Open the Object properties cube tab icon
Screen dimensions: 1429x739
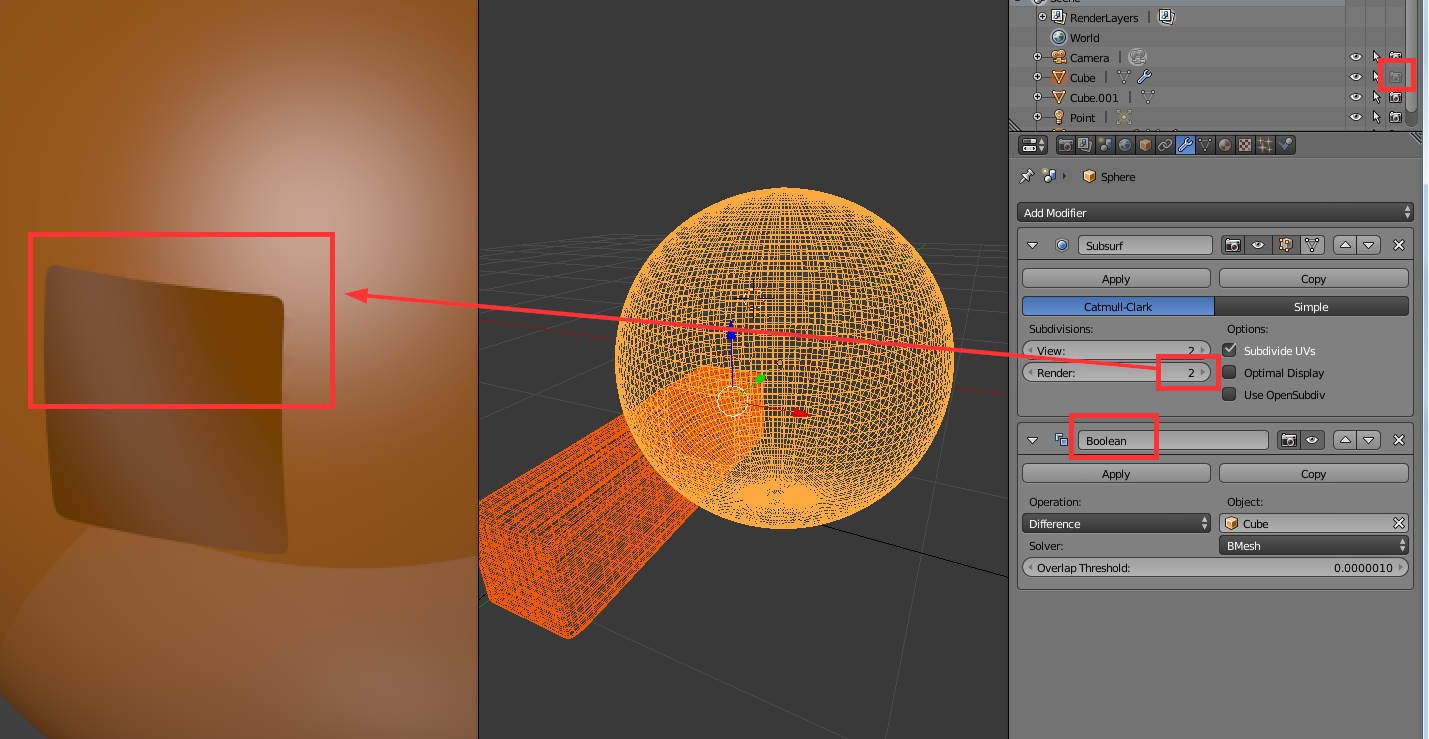coord(1146,145)
